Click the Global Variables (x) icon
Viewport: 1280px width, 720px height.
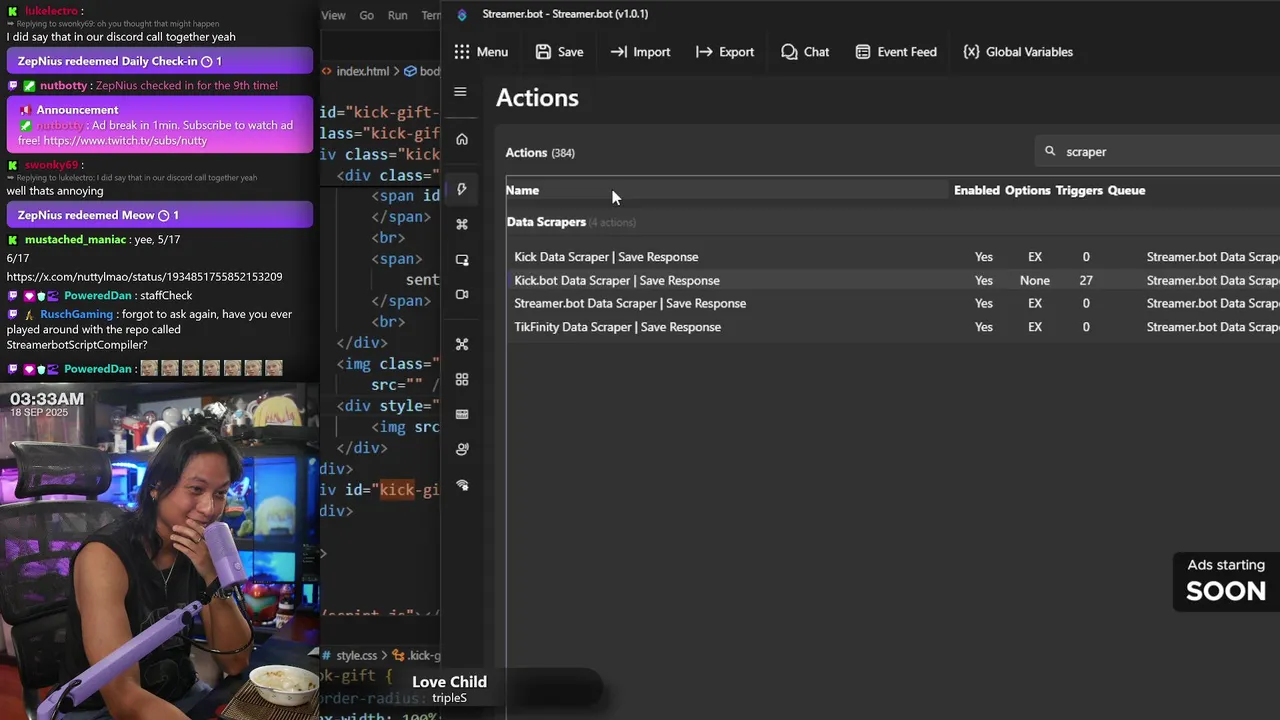point(971,52)
